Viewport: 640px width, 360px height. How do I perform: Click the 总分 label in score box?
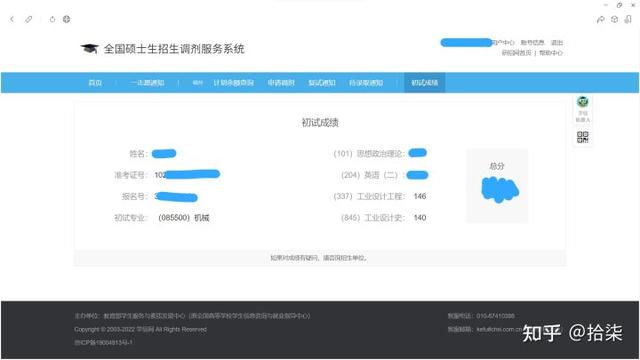[x=497, y=166]
